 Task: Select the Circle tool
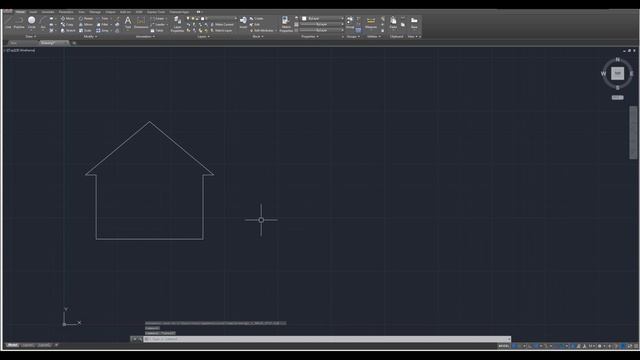[x=31, y=22]
